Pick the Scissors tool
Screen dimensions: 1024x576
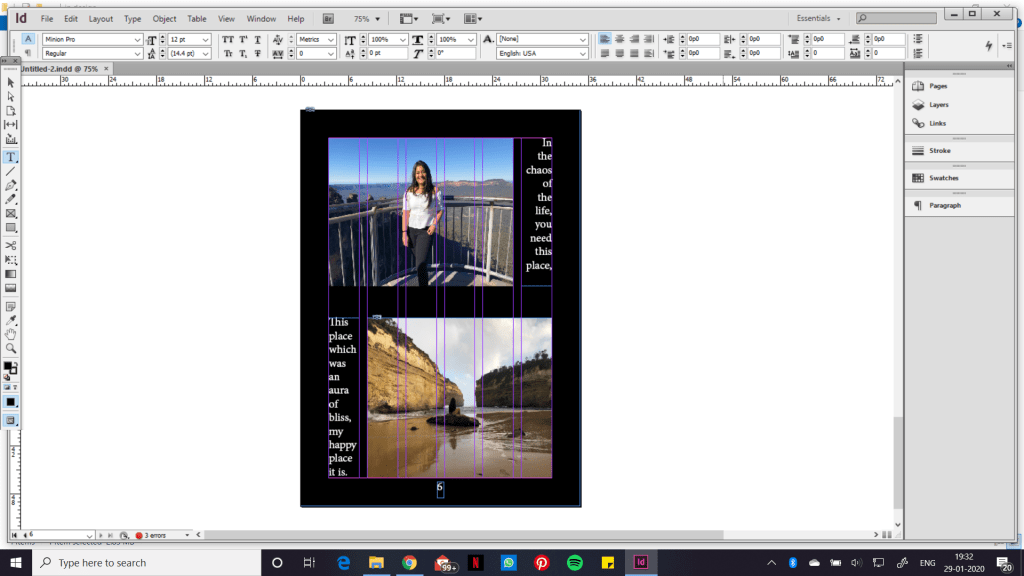point(11,245)
